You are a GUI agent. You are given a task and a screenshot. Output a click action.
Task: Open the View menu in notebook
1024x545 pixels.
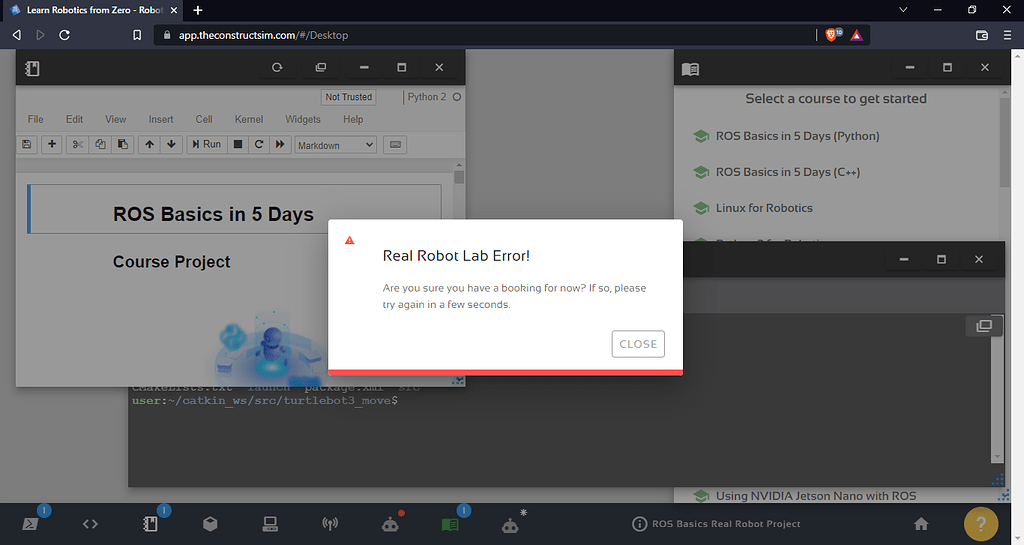pos(116,119)
